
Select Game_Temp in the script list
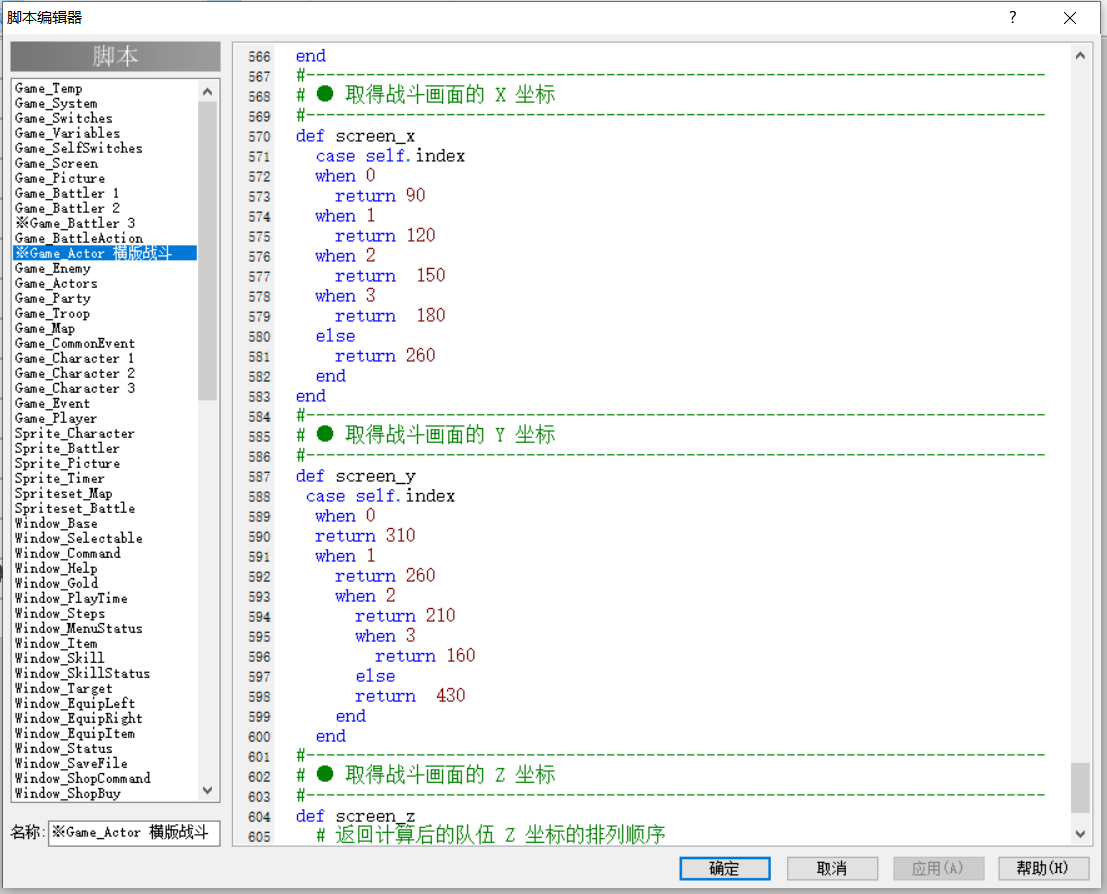pos(49,88)
